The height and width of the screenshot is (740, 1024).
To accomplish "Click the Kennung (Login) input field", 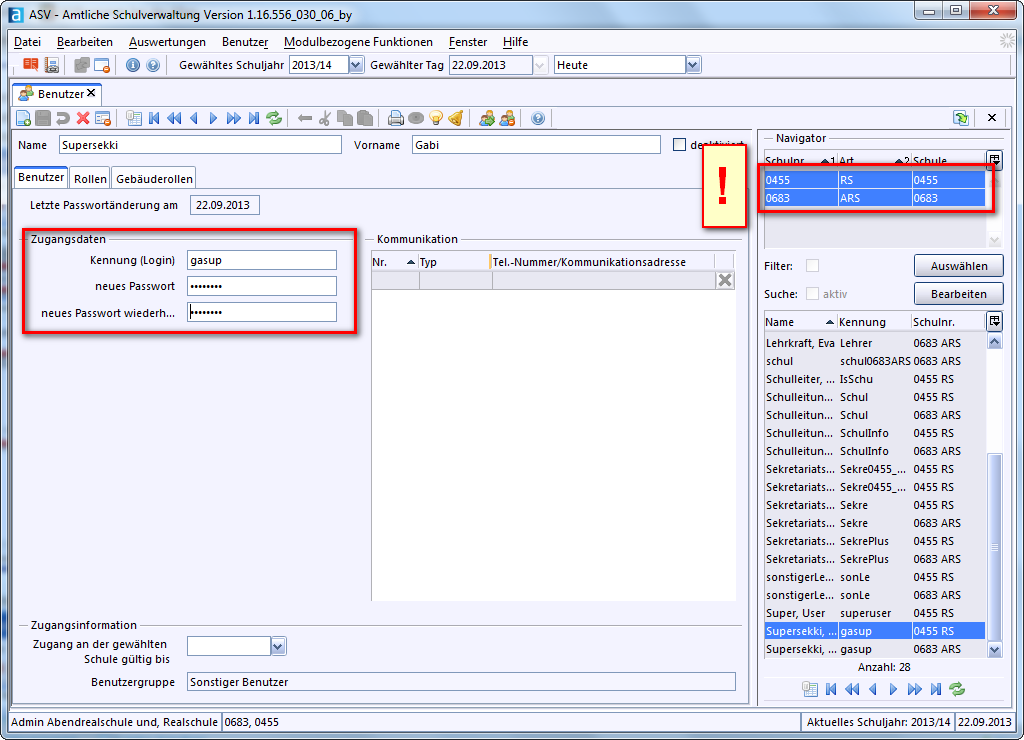I will (x=262, y=260).
